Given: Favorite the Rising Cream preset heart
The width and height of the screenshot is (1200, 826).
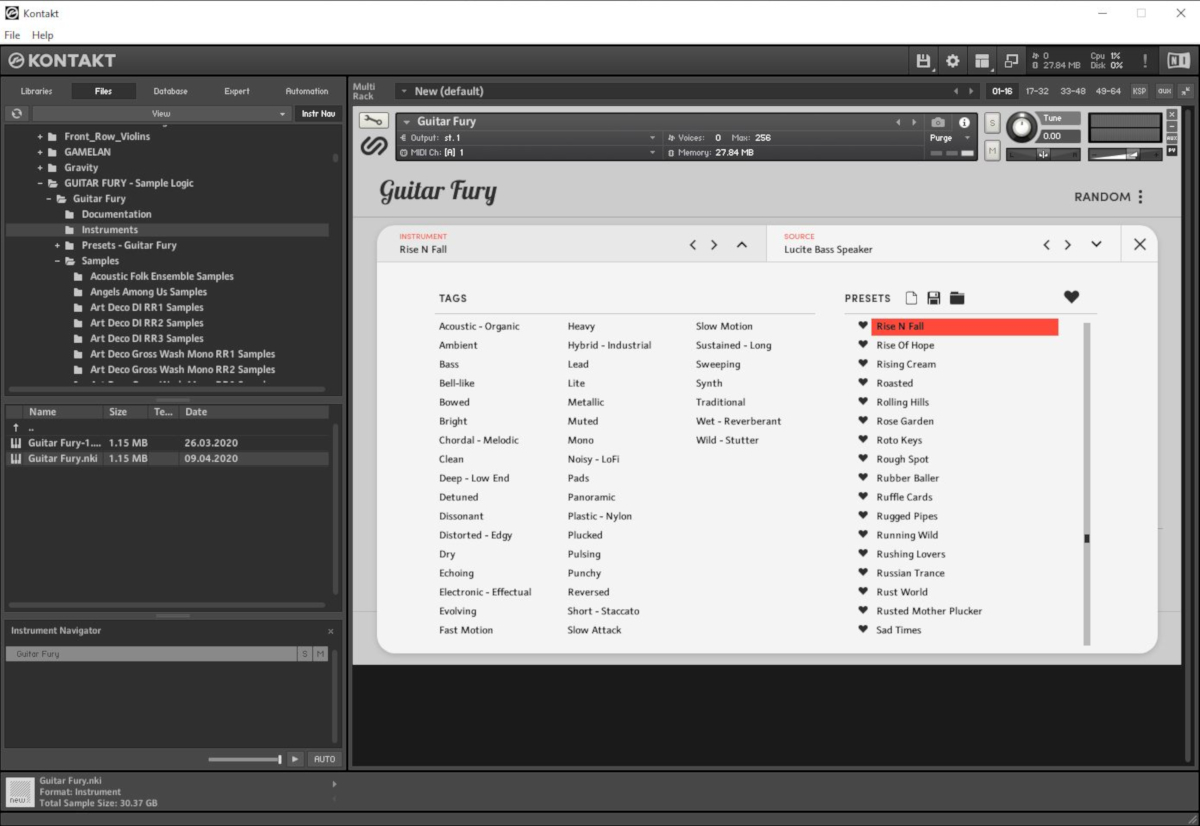Looking at the screenshot, I should (x=863, y=364).
